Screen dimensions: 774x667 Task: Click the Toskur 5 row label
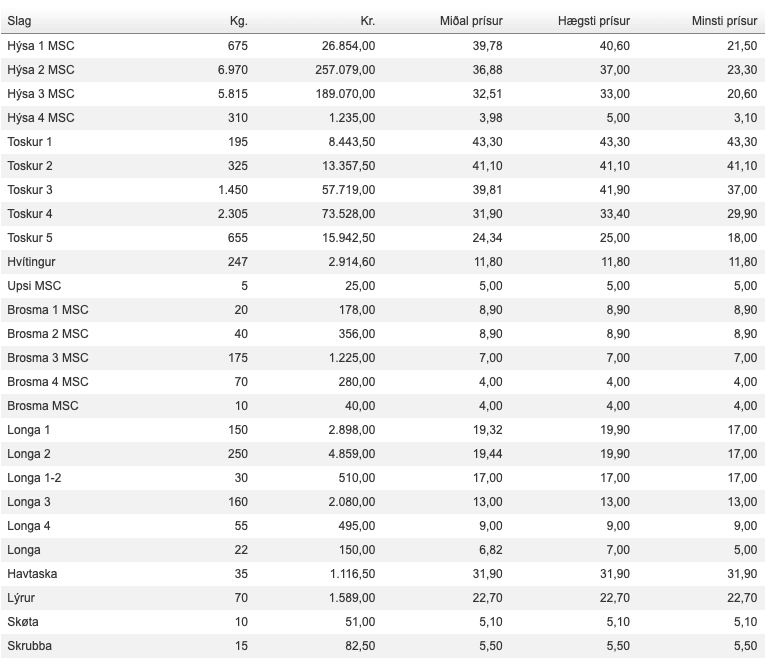30,238
